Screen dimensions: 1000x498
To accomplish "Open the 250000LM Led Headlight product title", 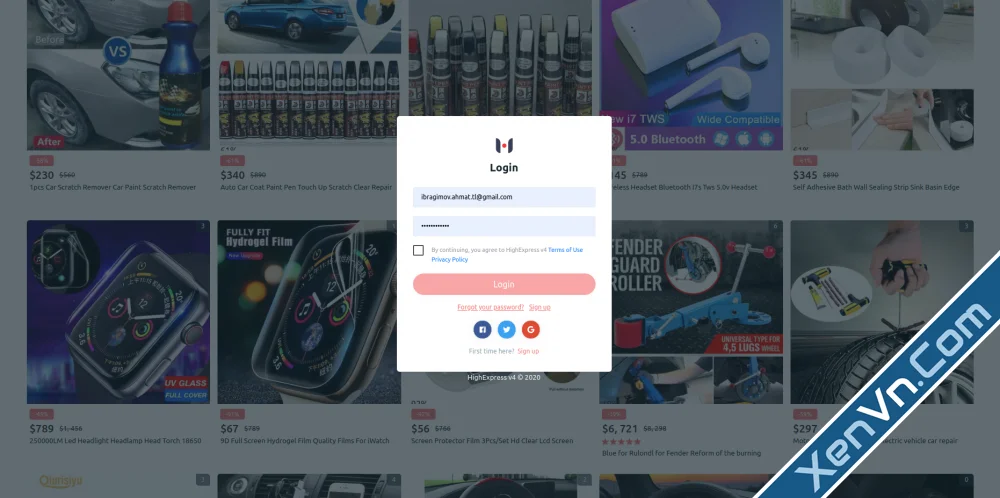I will pos(115,441).
